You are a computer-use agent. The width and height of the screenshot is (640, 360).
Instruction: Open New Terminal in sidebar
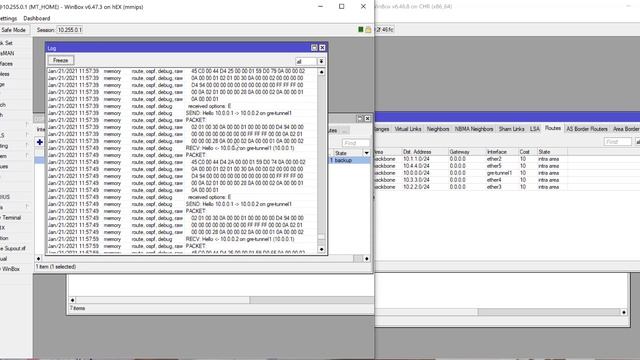pos(11,218)
